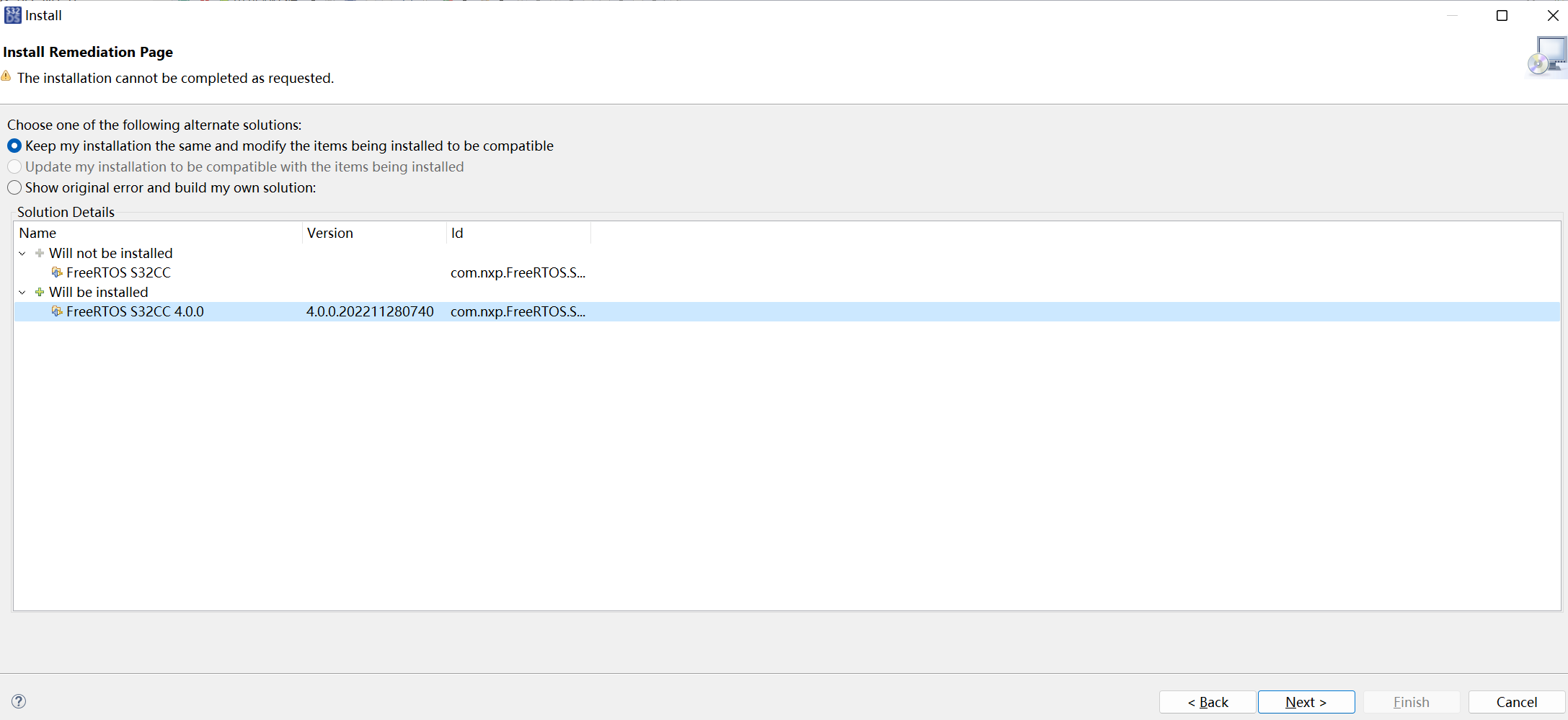Viewport: 1568px width, 720px height.
Task: Collapse the Will not be installed group
Action: [x=22, y=253]
